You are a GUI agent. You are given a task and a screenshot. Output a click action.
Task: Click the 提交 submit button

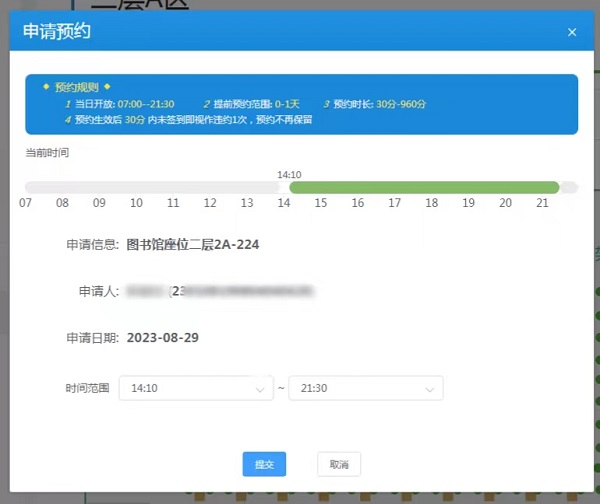[x=264, y=464]
